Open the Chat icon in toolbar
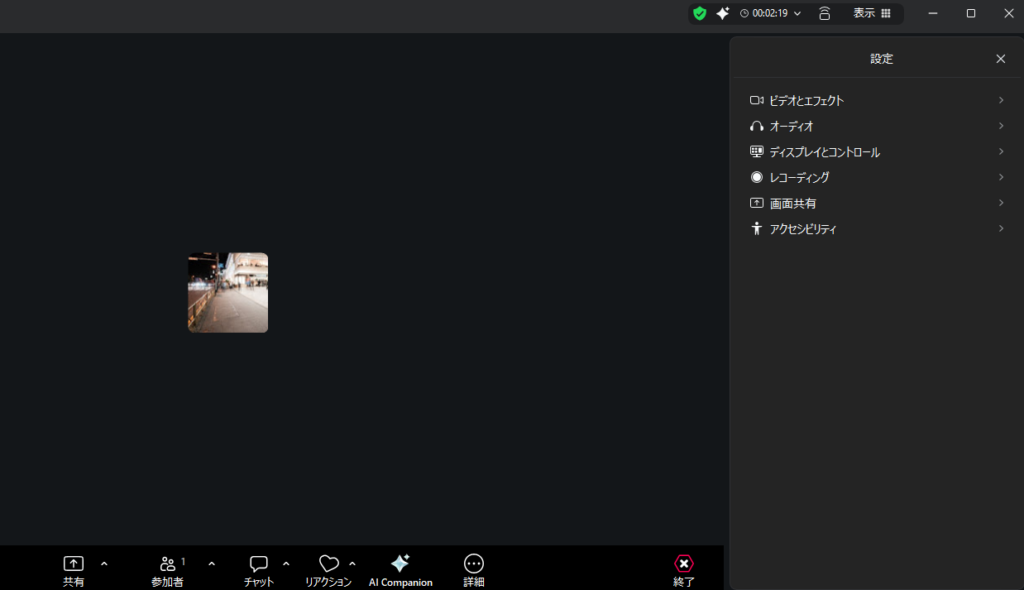Viewport: 1024px width, 590px height. pyautogui.click(x=259, y=564)
